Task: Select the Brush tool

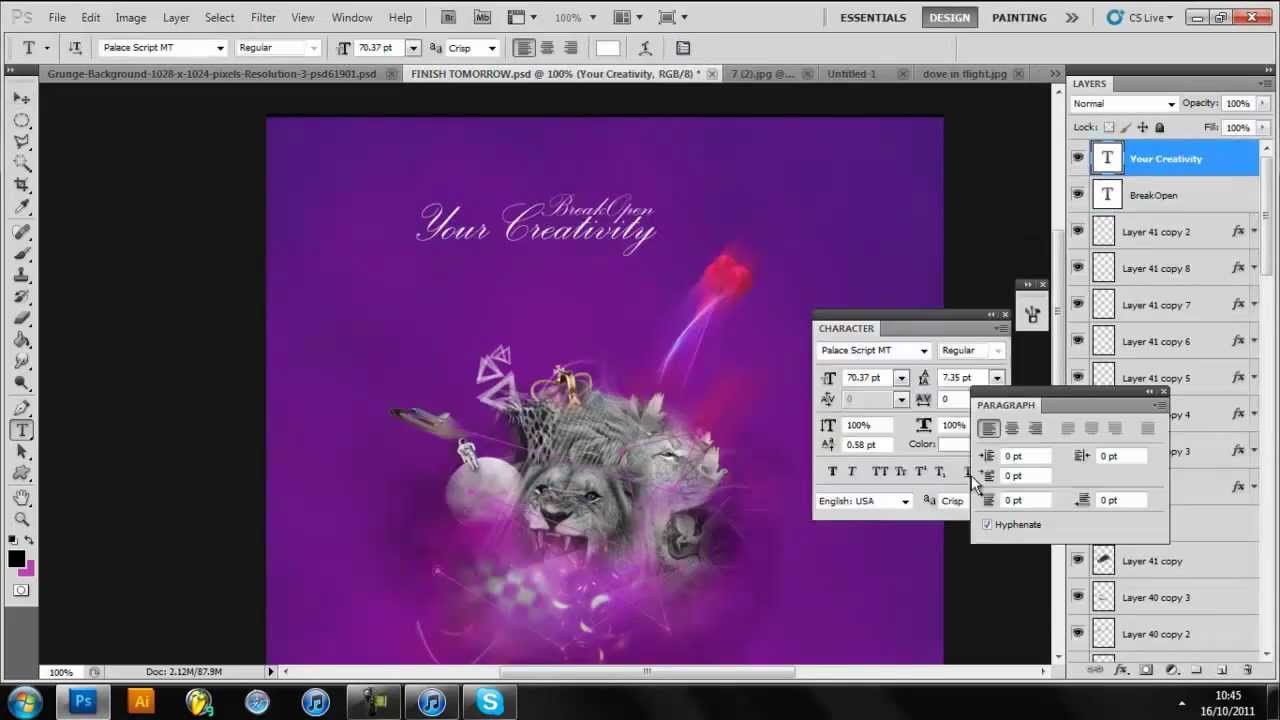Action: pyautogui.click(x=21, y=254)
